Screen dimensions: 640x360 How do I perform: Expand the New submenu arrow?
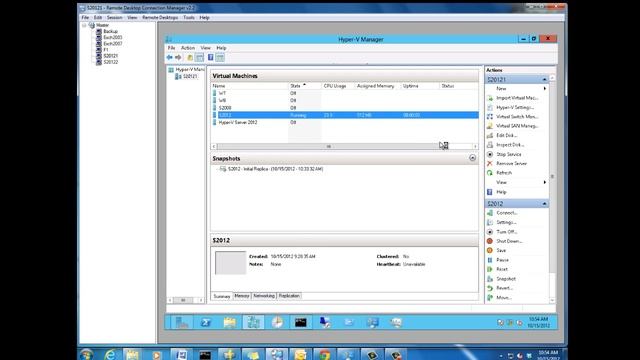tap(544, 89)
